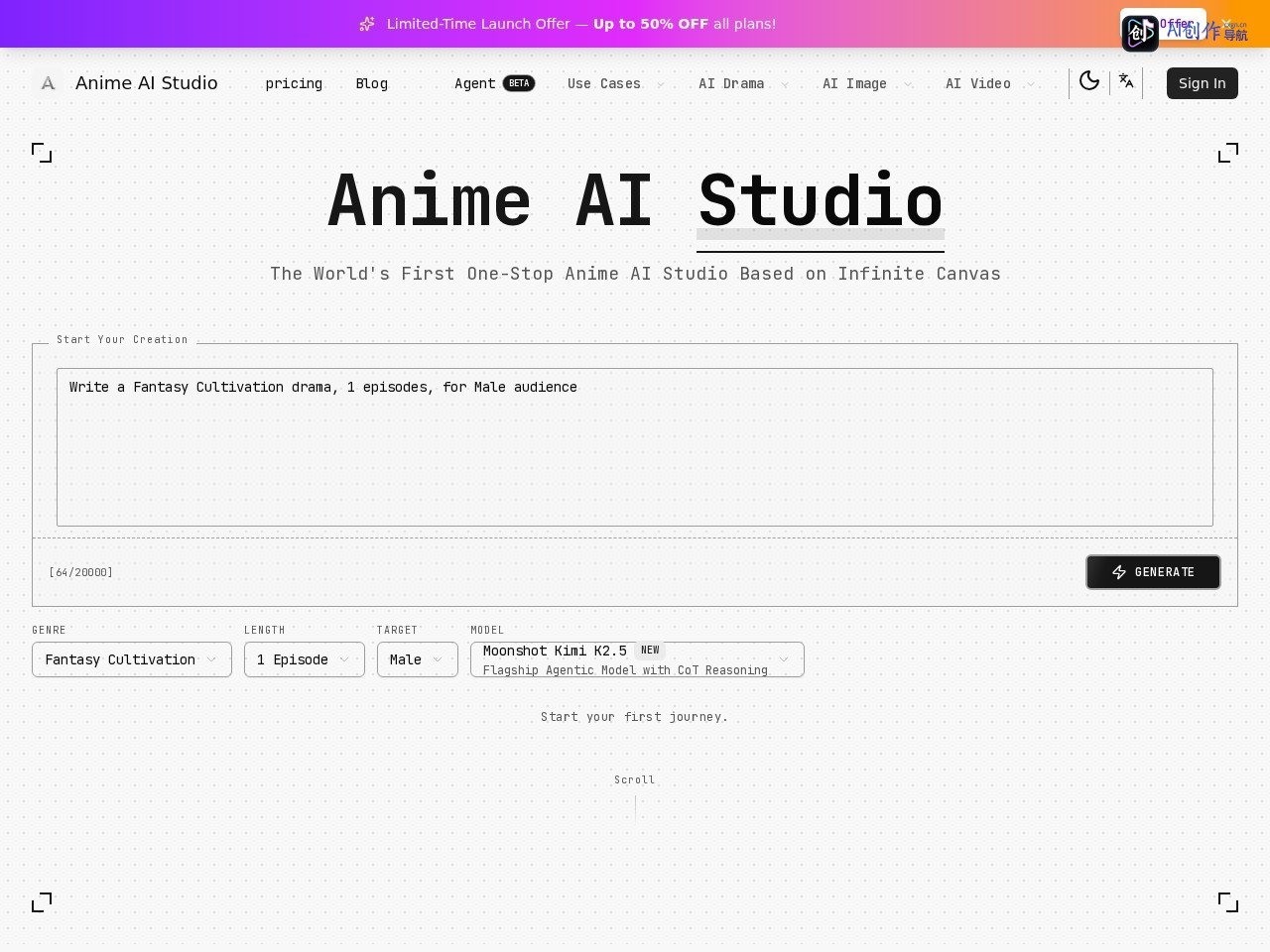Expand the Use Cases menu
This screenshot has width=1270, height=952.
616,83
